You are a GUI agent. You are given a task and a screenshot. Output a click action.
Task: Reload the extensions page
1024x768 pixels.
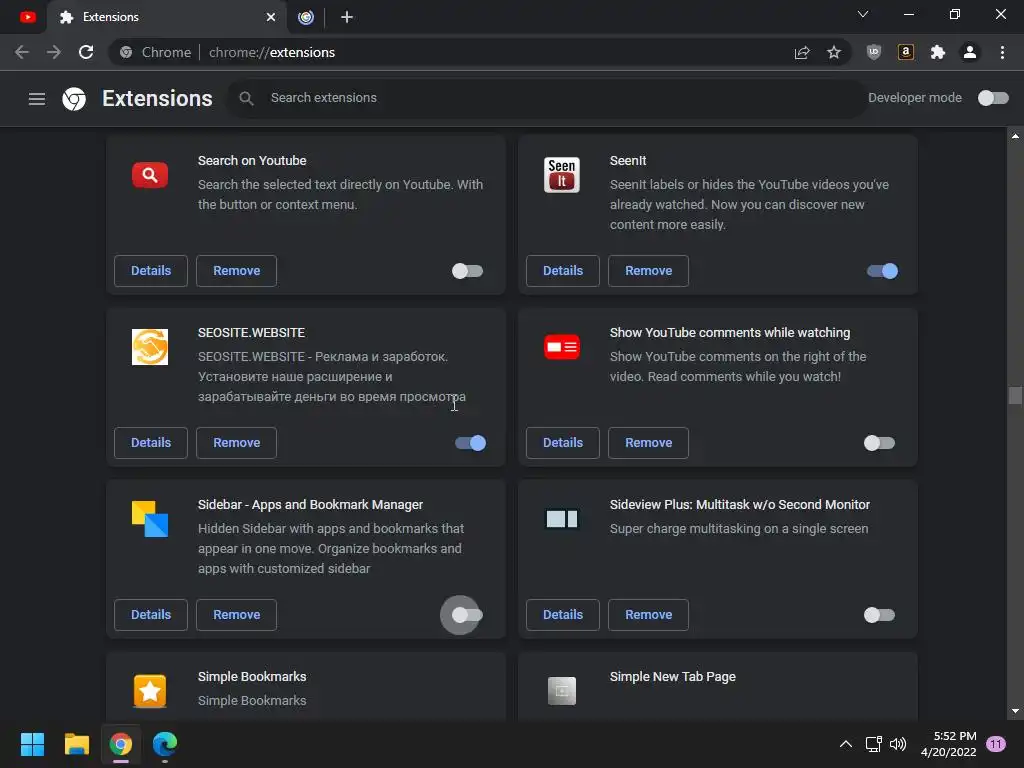click(x=86, y=52)
